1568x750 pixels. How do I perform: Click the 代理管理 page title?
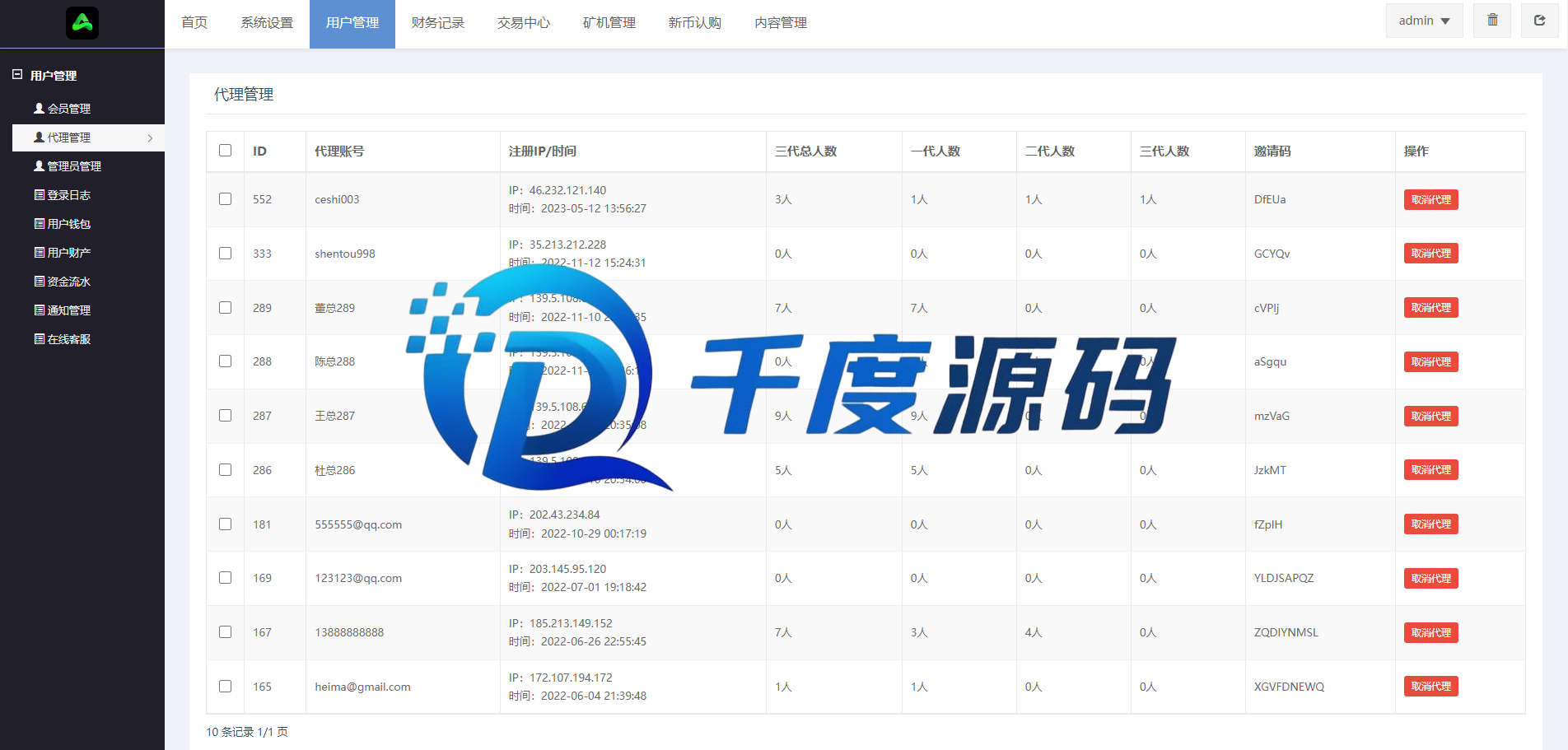[x=244, y=95]
